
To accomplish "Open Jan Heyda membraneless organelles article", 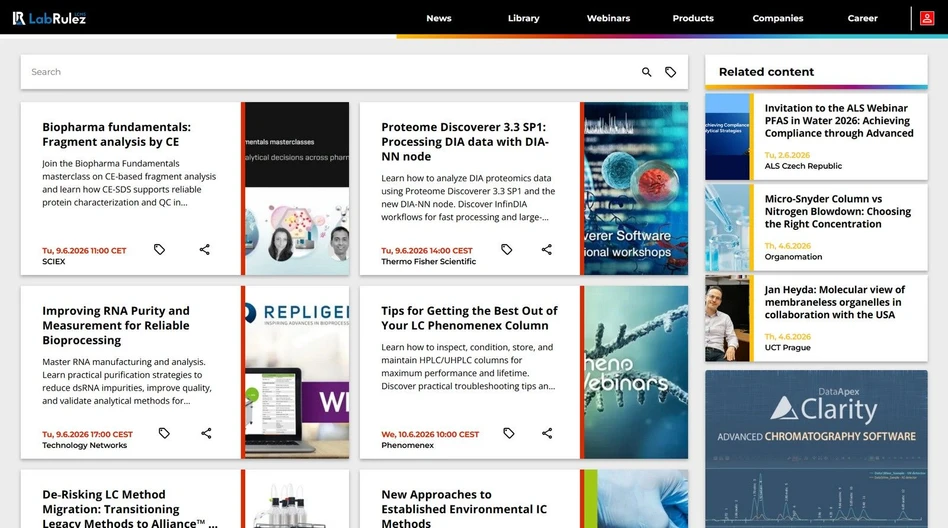I will [x=834, y=302].
